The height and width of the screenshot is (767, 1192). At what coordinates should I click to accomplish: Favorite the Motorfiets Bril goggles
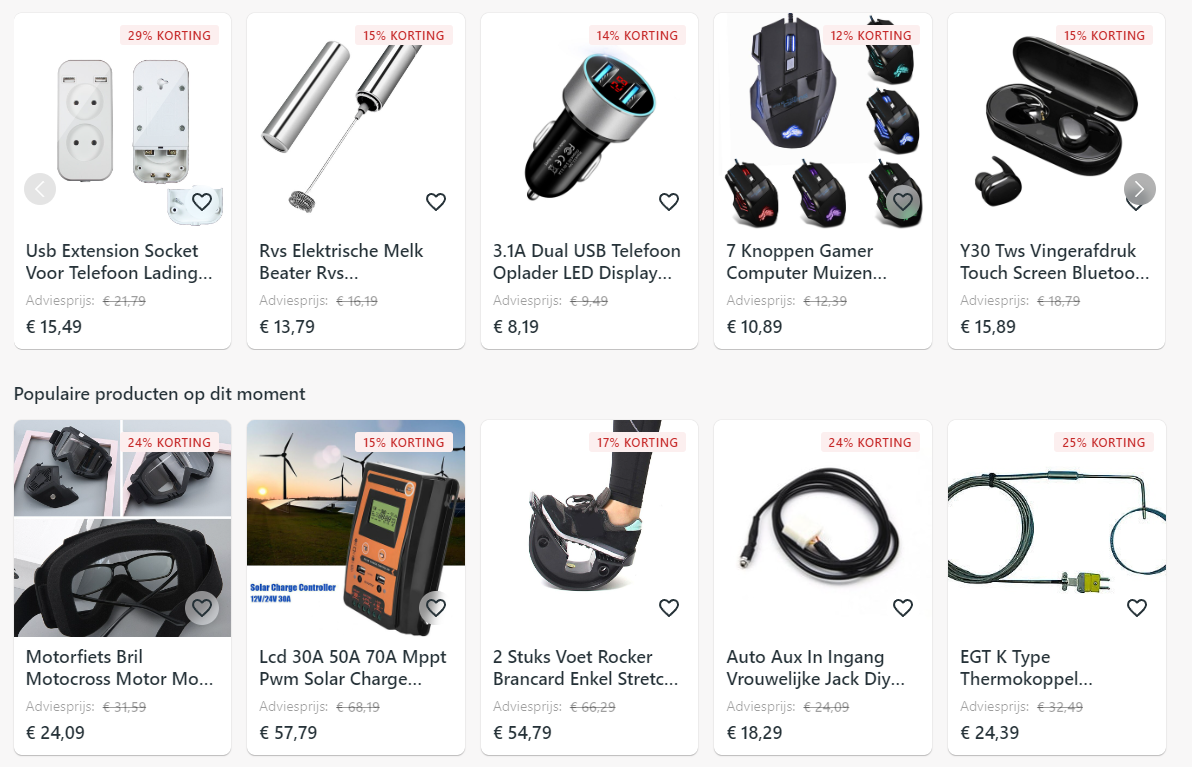point(201,607)
